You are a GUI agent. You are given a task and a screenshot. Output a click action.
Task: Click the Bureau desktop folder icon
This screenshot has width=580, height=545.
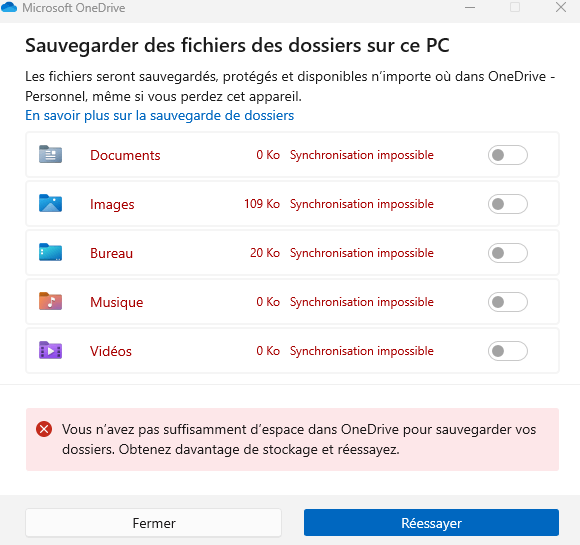coord(50,252)
